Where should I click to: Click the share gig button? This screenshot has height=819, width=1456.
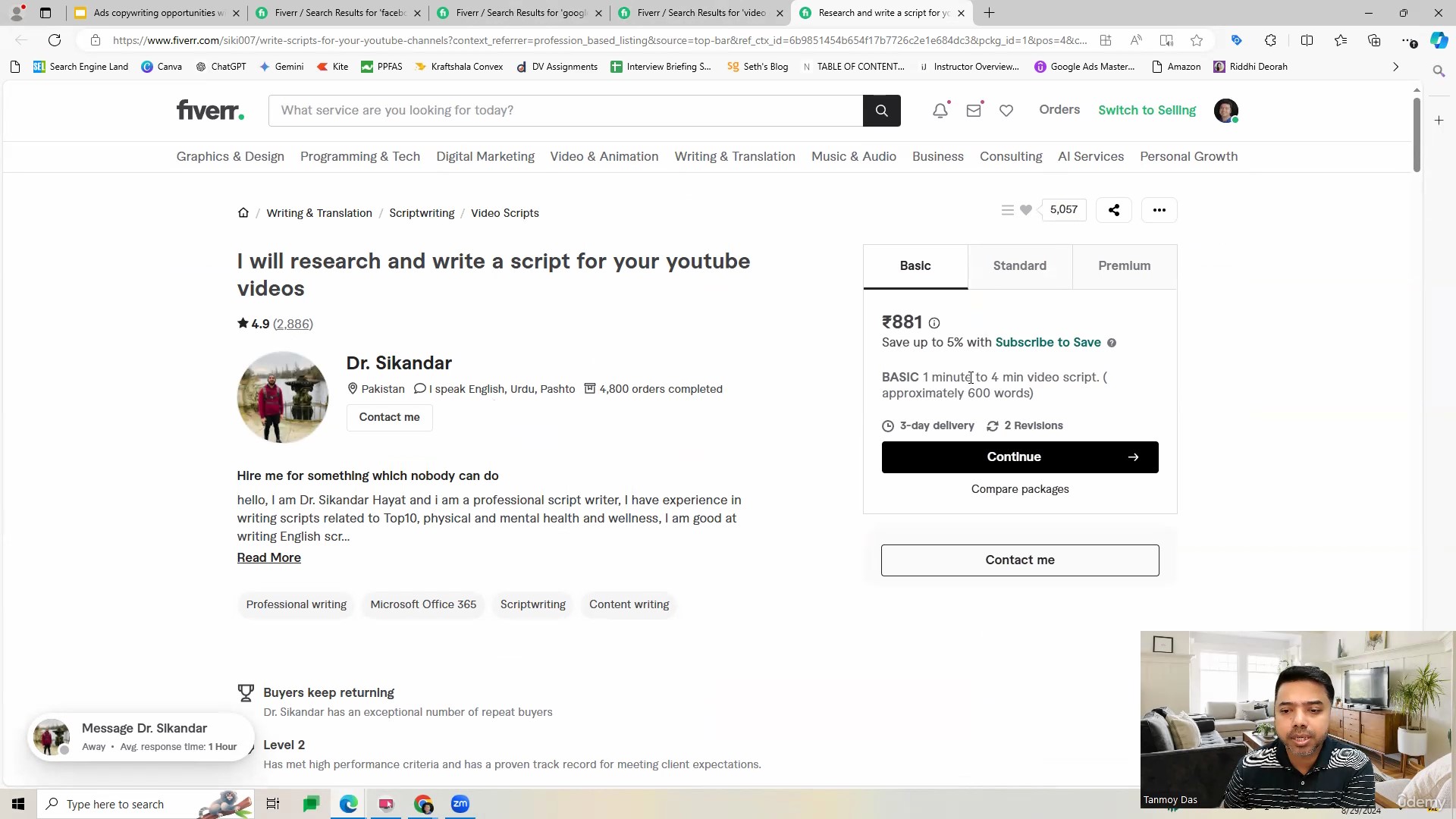[1113, 210]
